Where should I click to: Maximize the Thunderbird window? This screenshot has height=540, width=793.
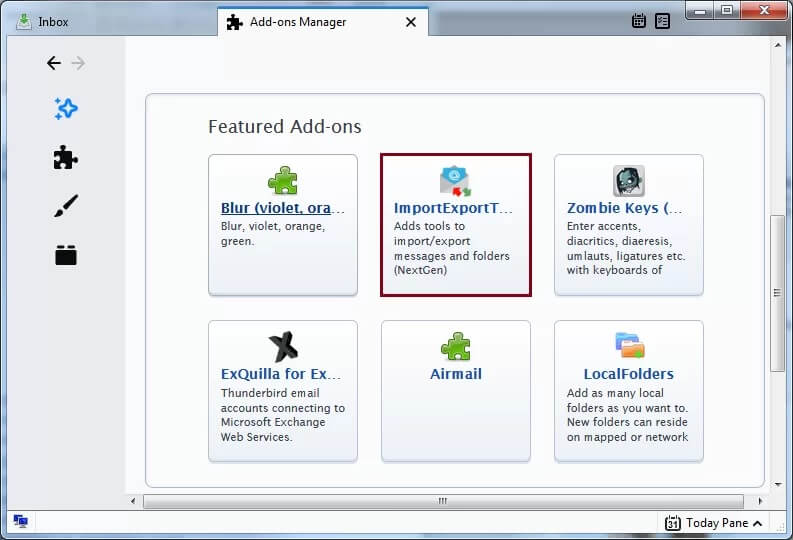(x=727, y=10)
